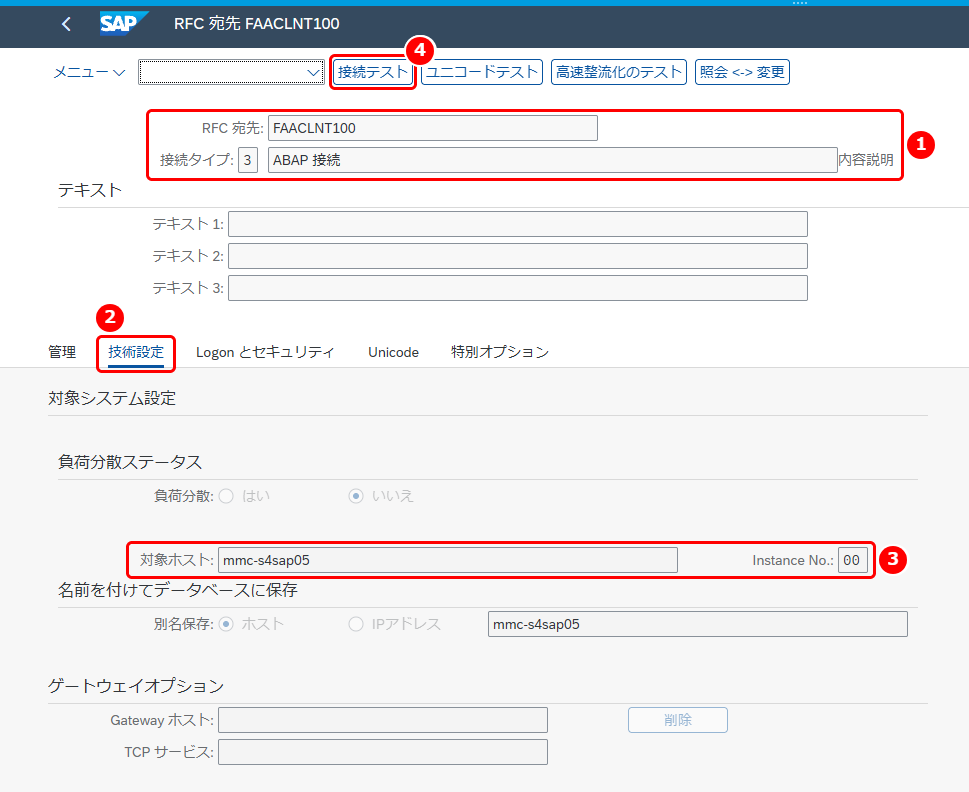Click the 削除 button in gateway options

click(678, 720)
